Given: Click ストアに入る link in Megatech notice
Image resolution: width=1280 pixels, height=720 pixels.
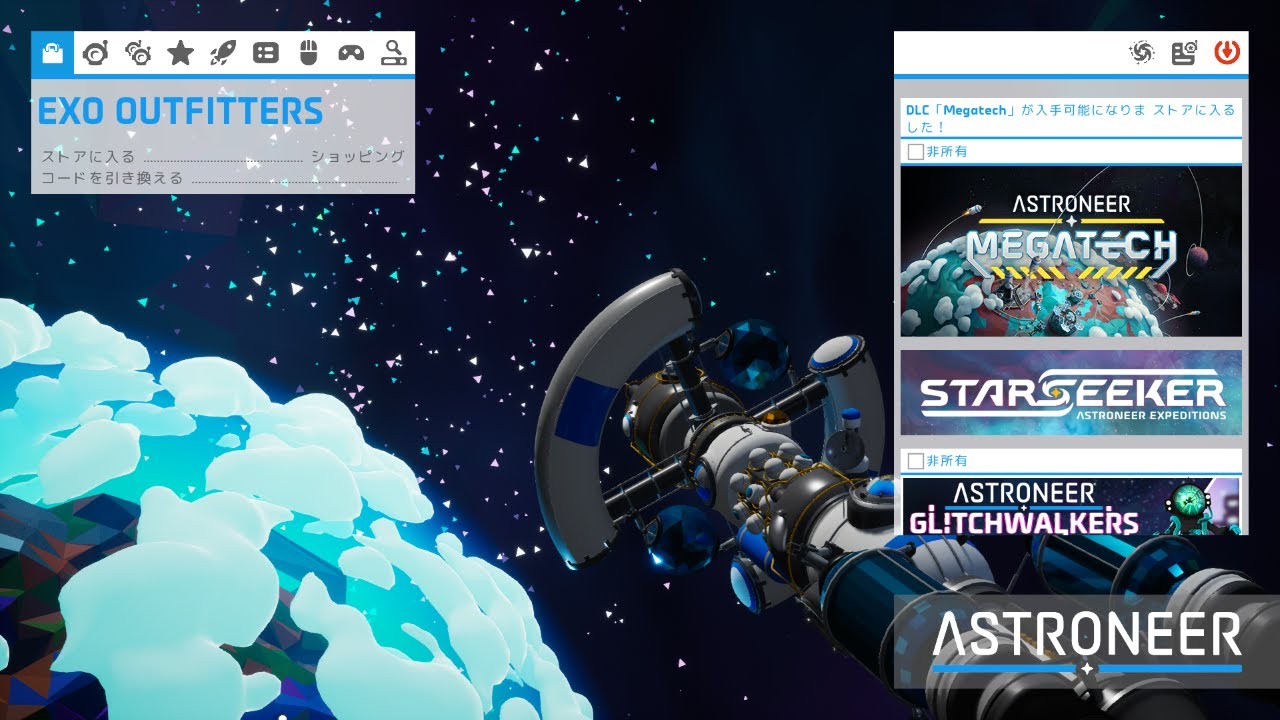Looking at the screenshot, I should click(1194, 109).
